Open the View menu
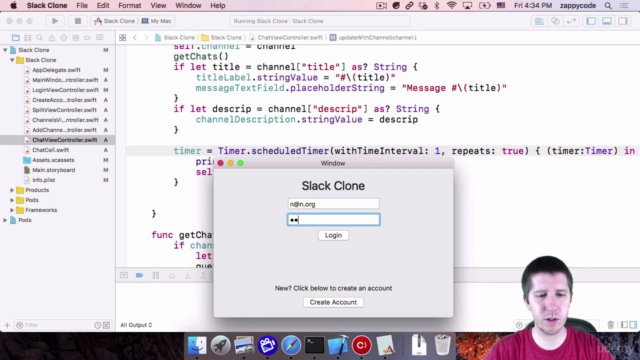The height and width of the screenshot is (360, 640). pos(158,6)
